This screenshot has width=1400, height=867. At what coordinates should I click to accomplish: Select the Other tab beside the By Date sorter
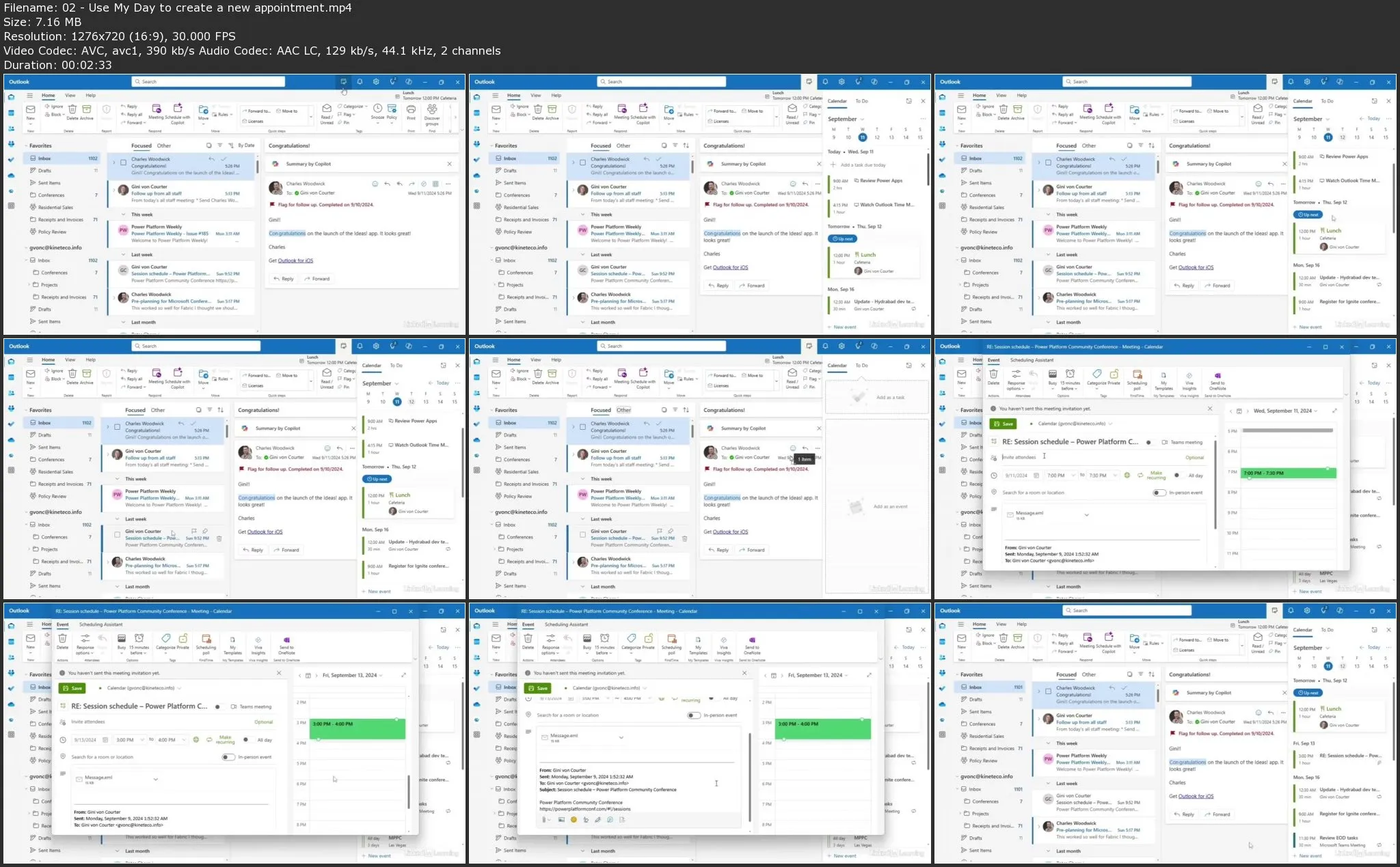coord(164,146)
